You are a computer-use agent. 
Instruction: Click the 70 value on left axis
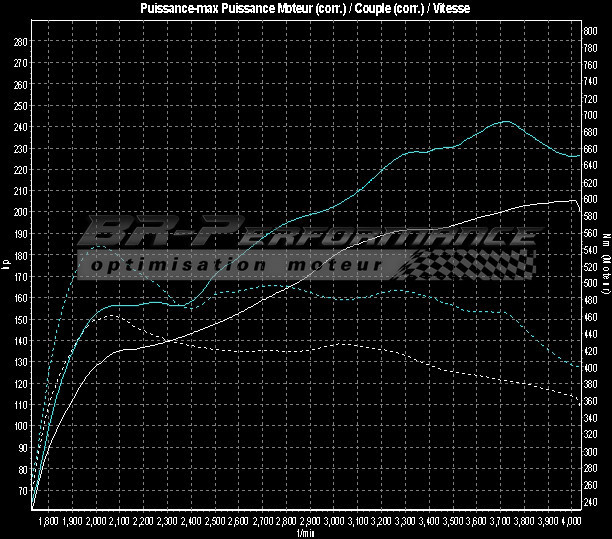pos(23,490)
